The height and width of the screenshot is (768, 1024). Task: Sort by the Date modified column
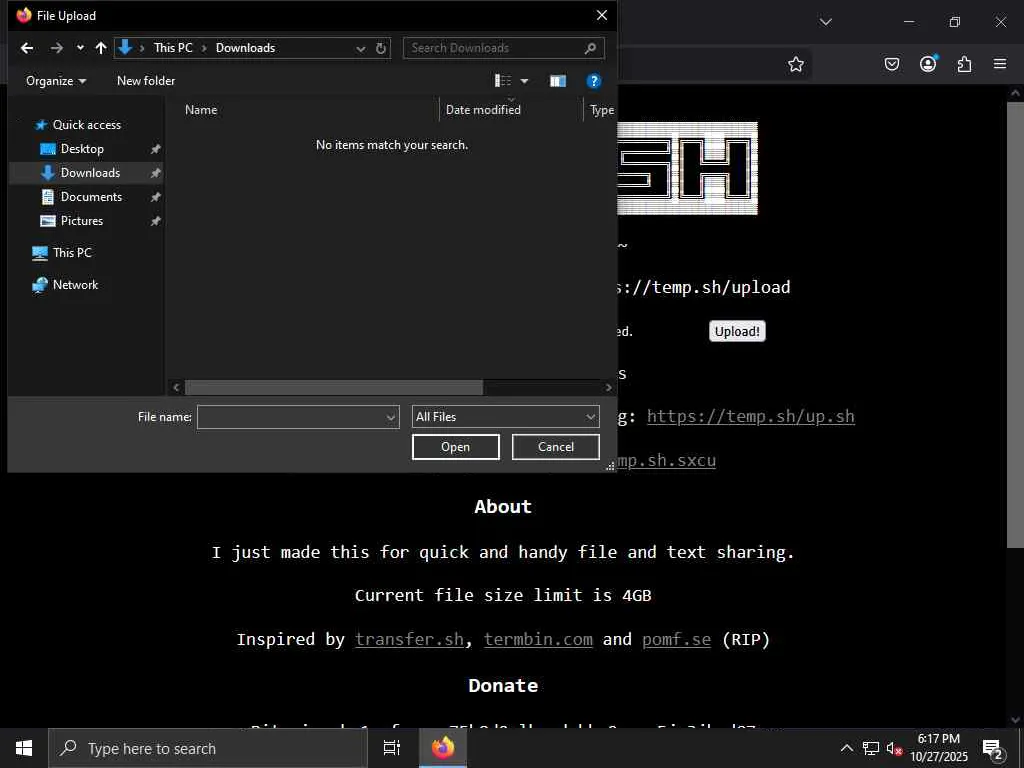(483, 110)
